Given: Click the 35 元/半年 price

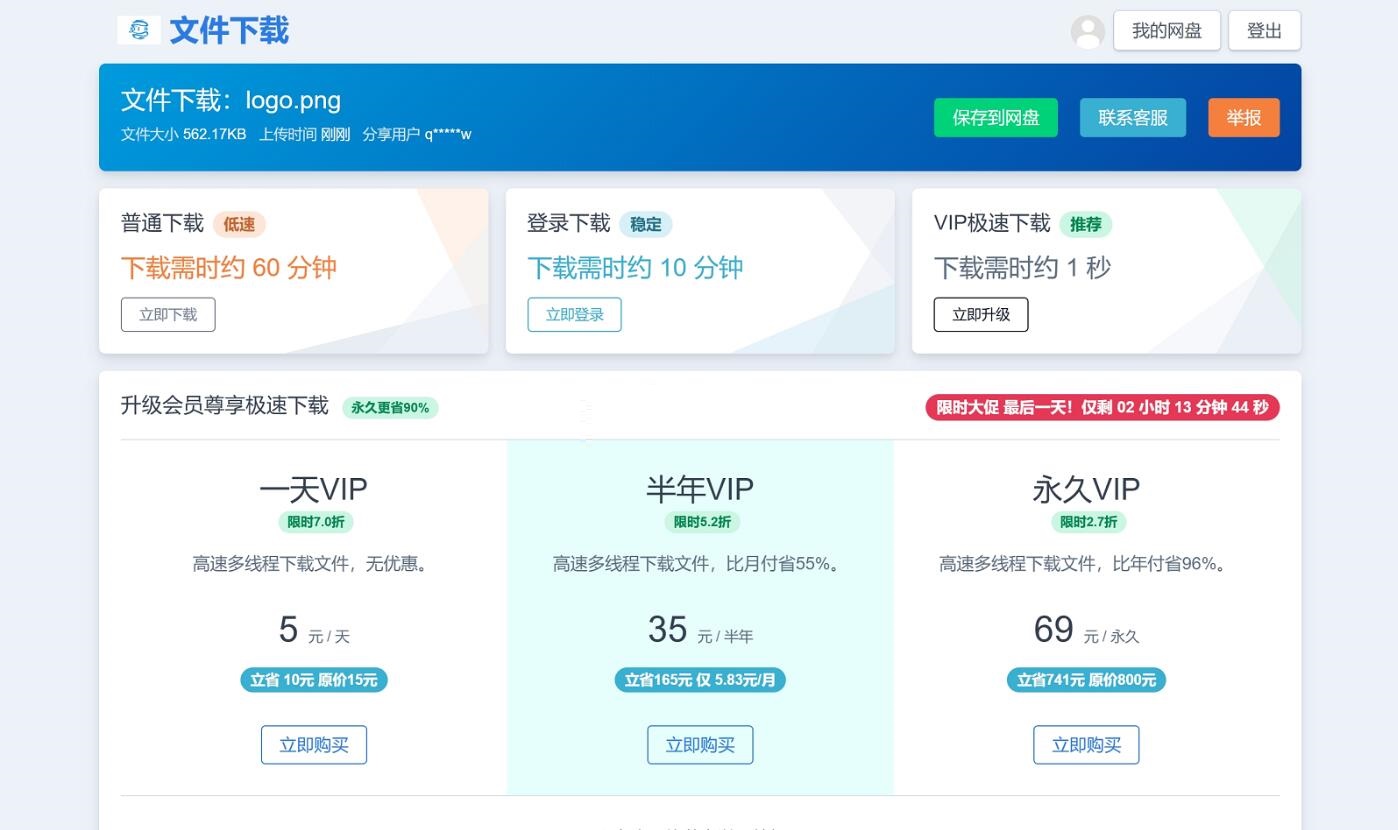Looking at the screenshot, I should [x=700, y=630].
